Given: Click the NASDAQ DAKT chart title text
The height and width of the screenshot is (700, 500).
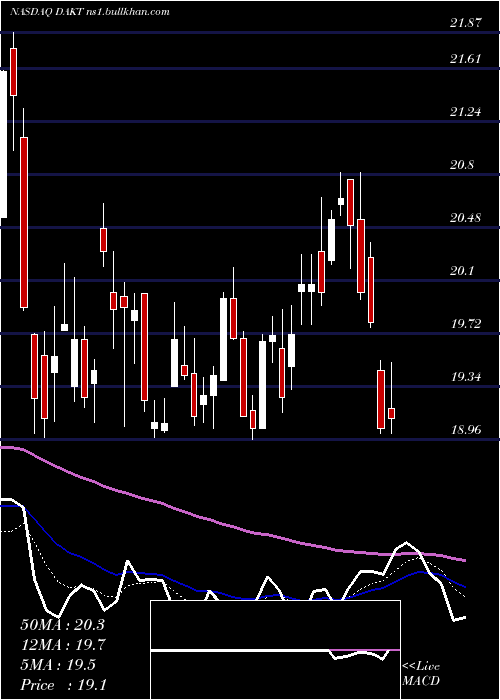Looking at the screenshot, I should point(89,11).
